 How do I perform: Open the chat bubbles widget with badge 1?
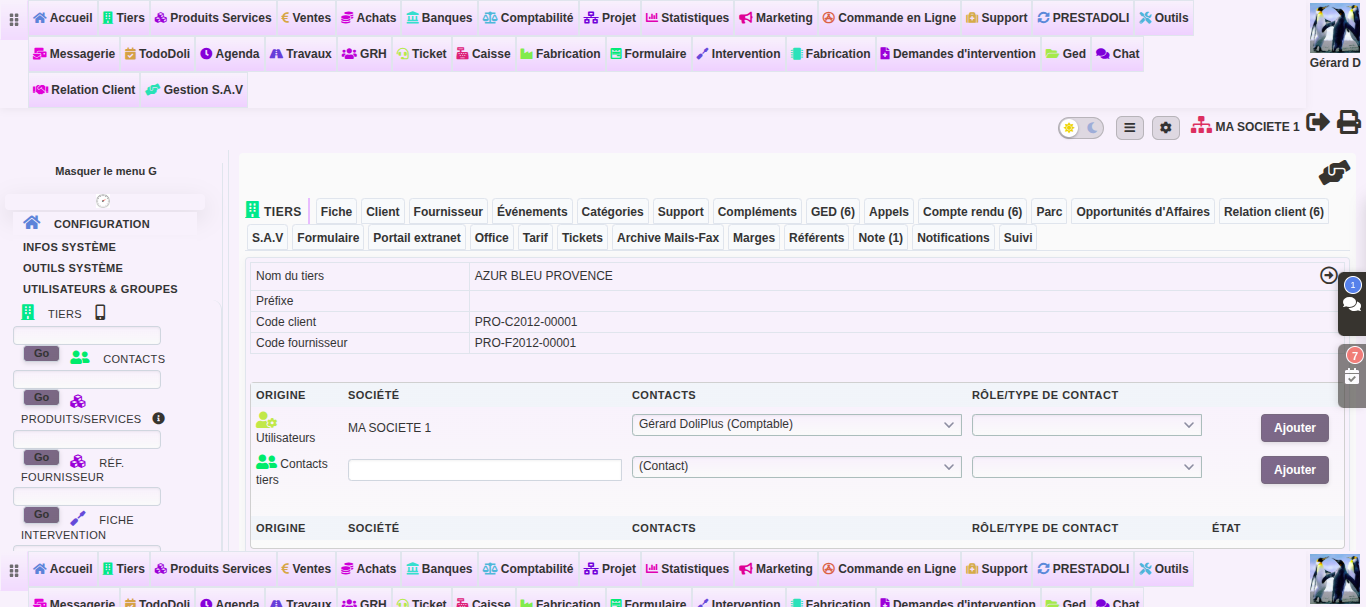tap(1352, 303)
